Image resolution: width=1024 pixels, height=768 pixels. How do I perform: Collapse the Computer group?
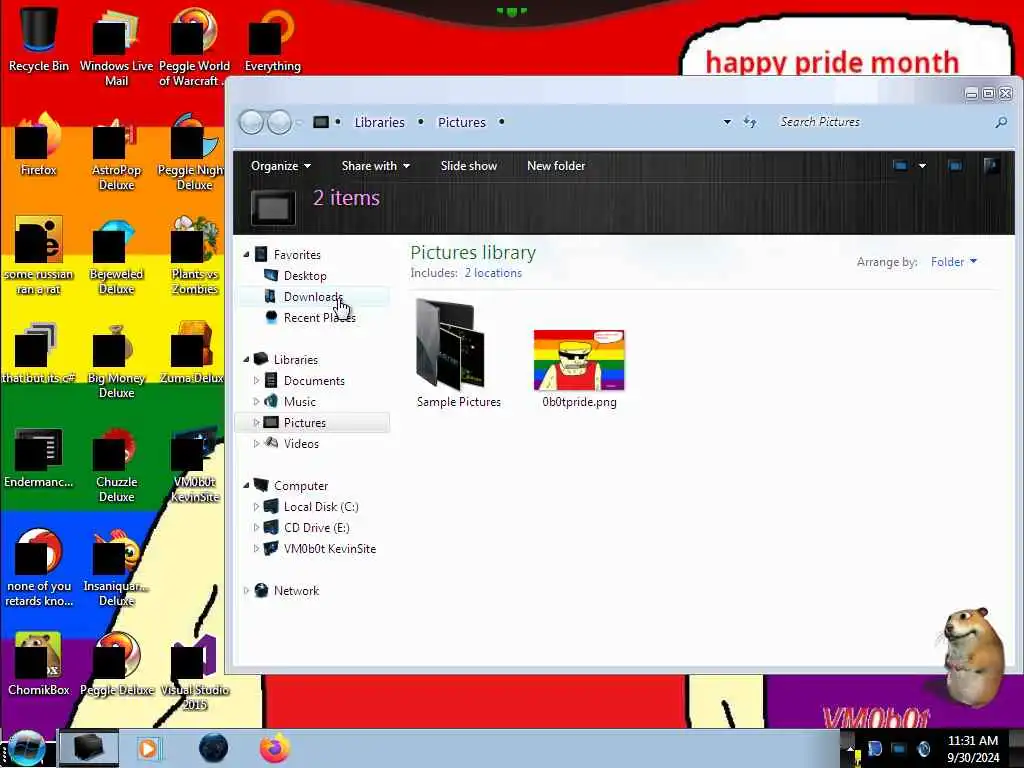(x=246, y=485)
